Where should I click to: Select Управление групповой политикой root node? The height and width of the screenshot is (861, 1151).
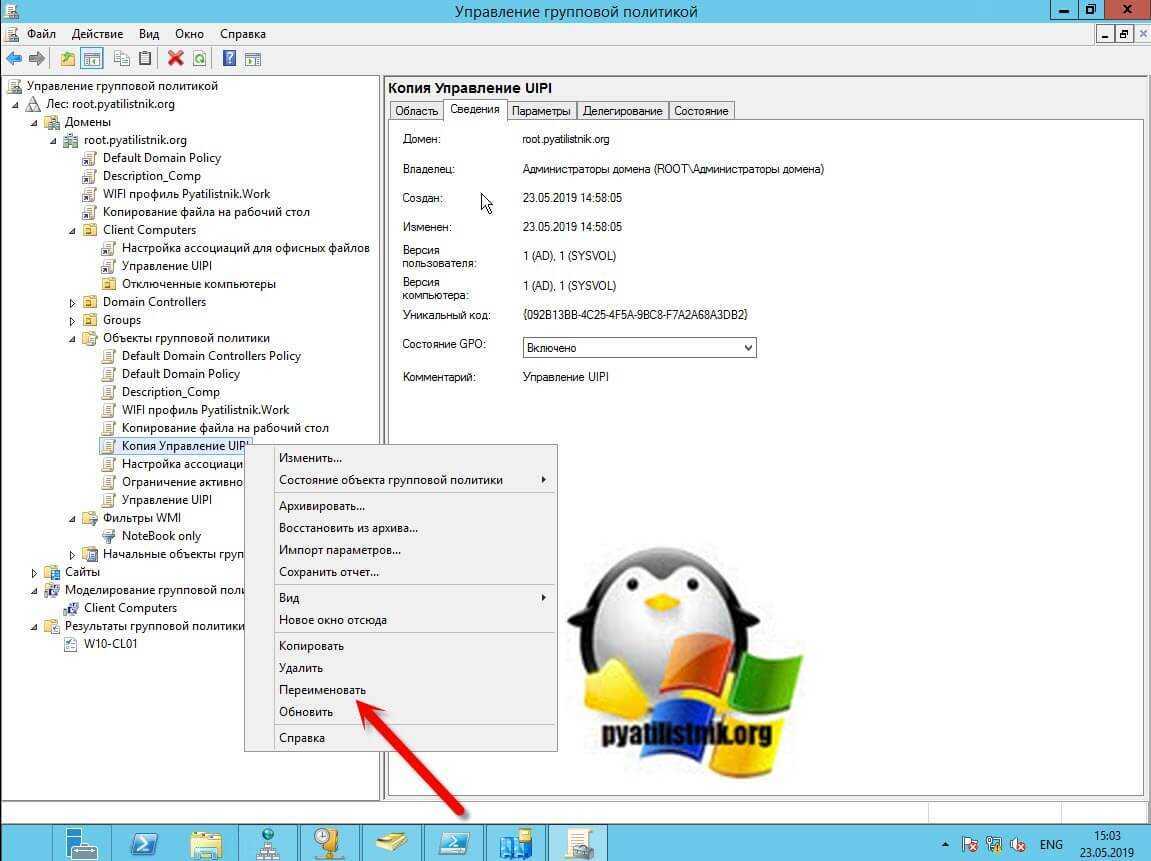(x=123, y=86)
